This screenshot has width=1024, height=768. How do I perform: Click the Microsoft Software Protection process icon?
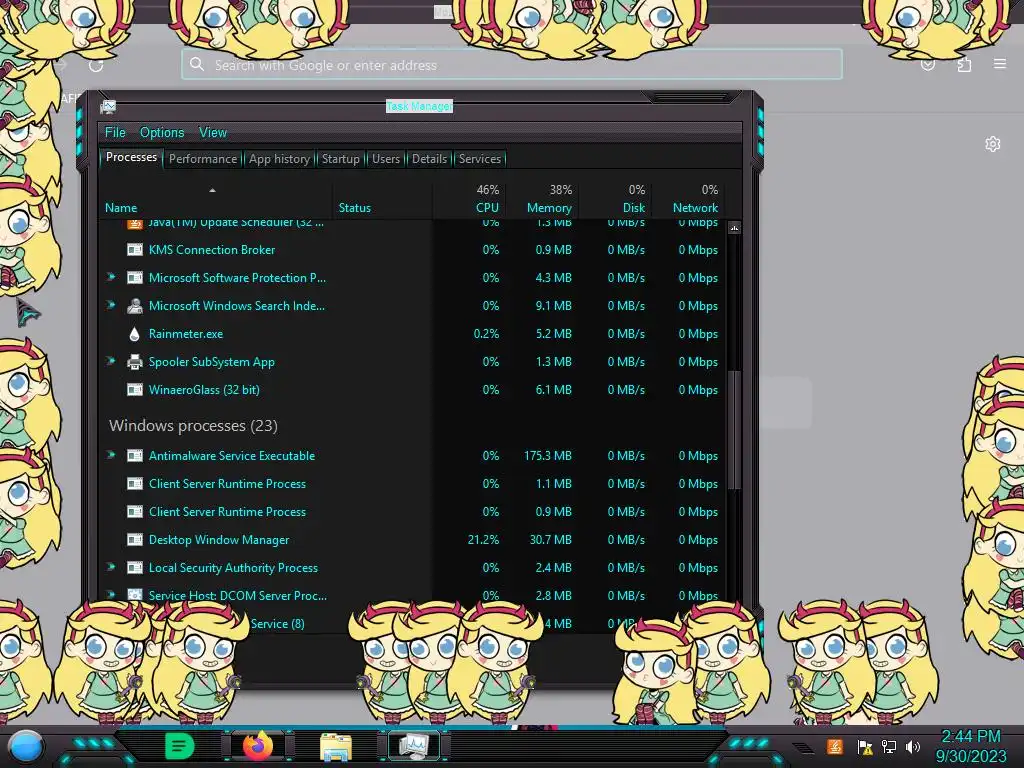135,278
